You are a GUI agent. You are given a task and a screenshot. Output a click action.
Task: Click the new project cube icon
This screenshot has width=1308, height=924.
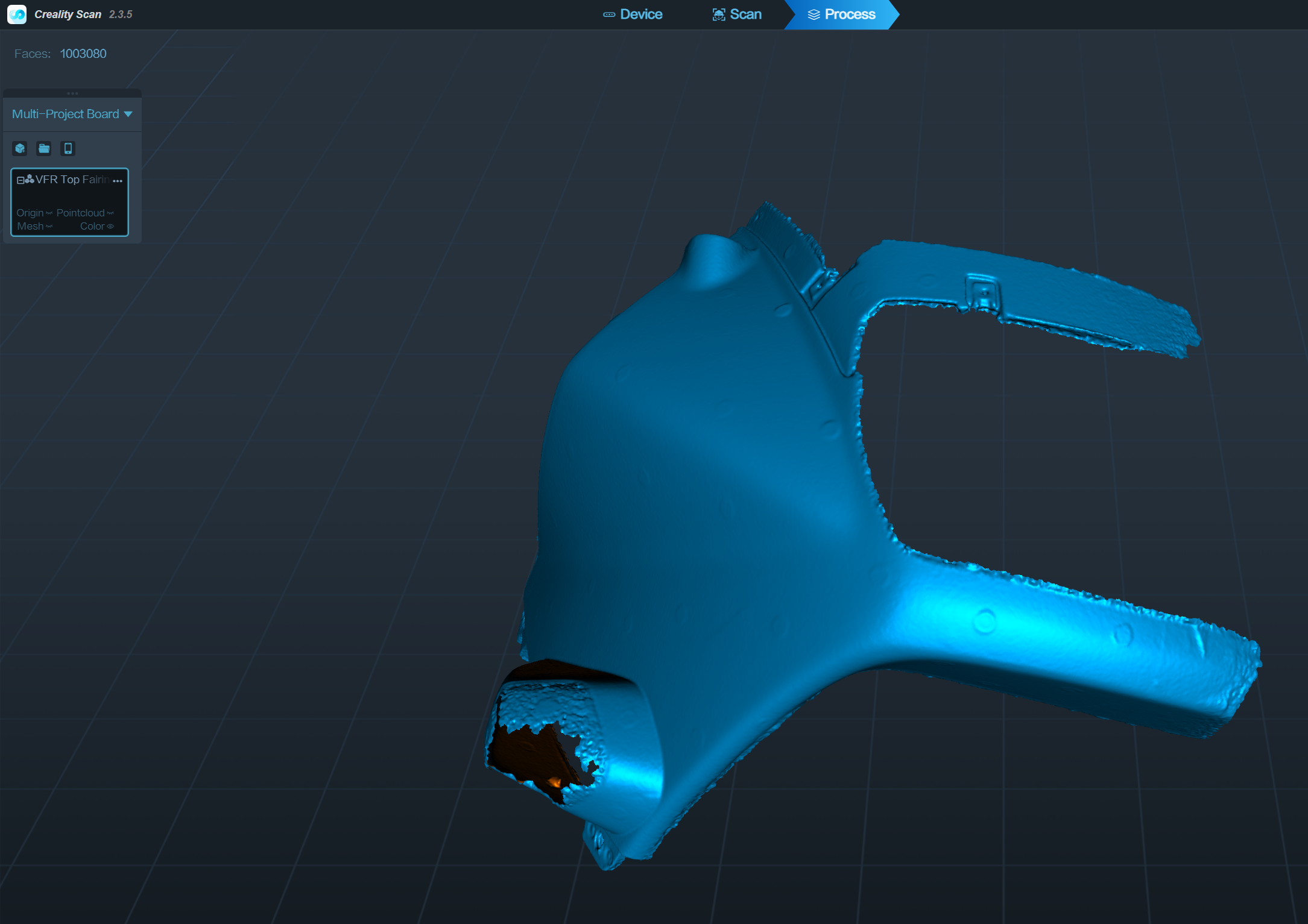click(x=20, y=148)
